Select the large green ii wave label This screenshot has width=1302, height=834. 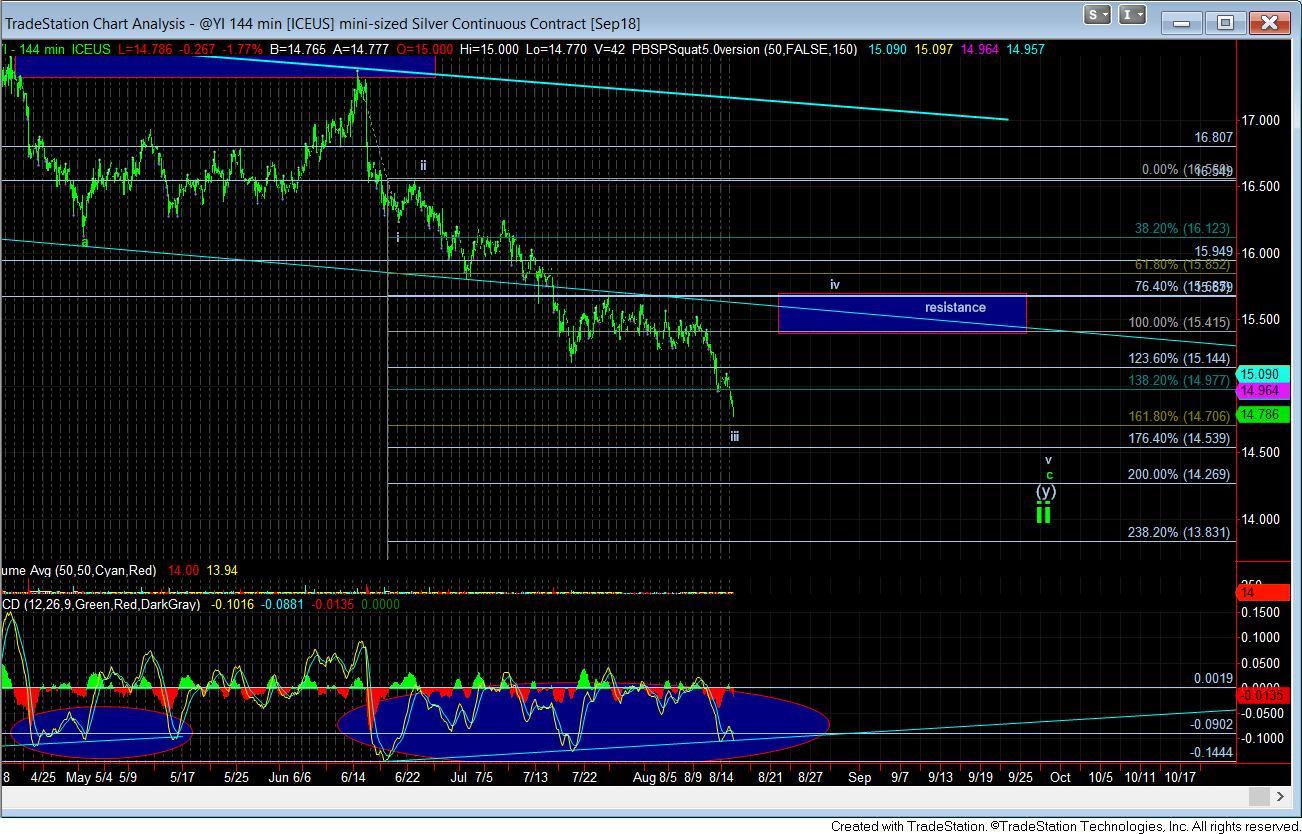coord(1043,513)
